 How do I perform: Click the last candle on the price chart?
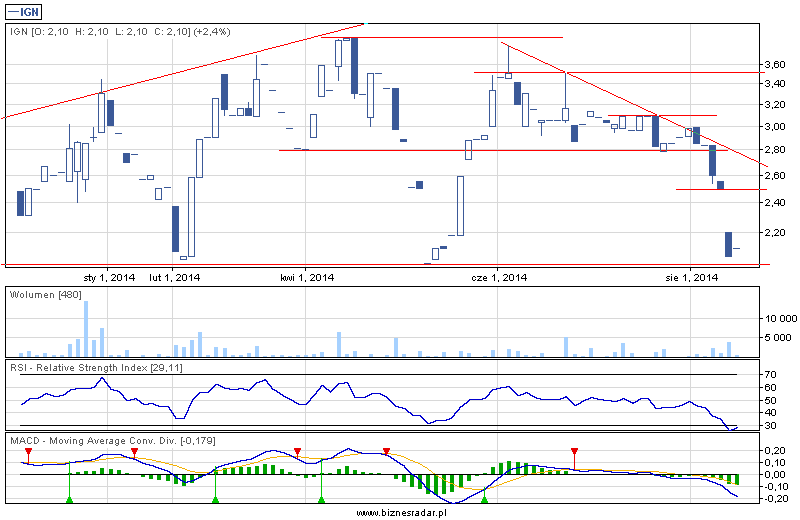[x=736, y=248]
